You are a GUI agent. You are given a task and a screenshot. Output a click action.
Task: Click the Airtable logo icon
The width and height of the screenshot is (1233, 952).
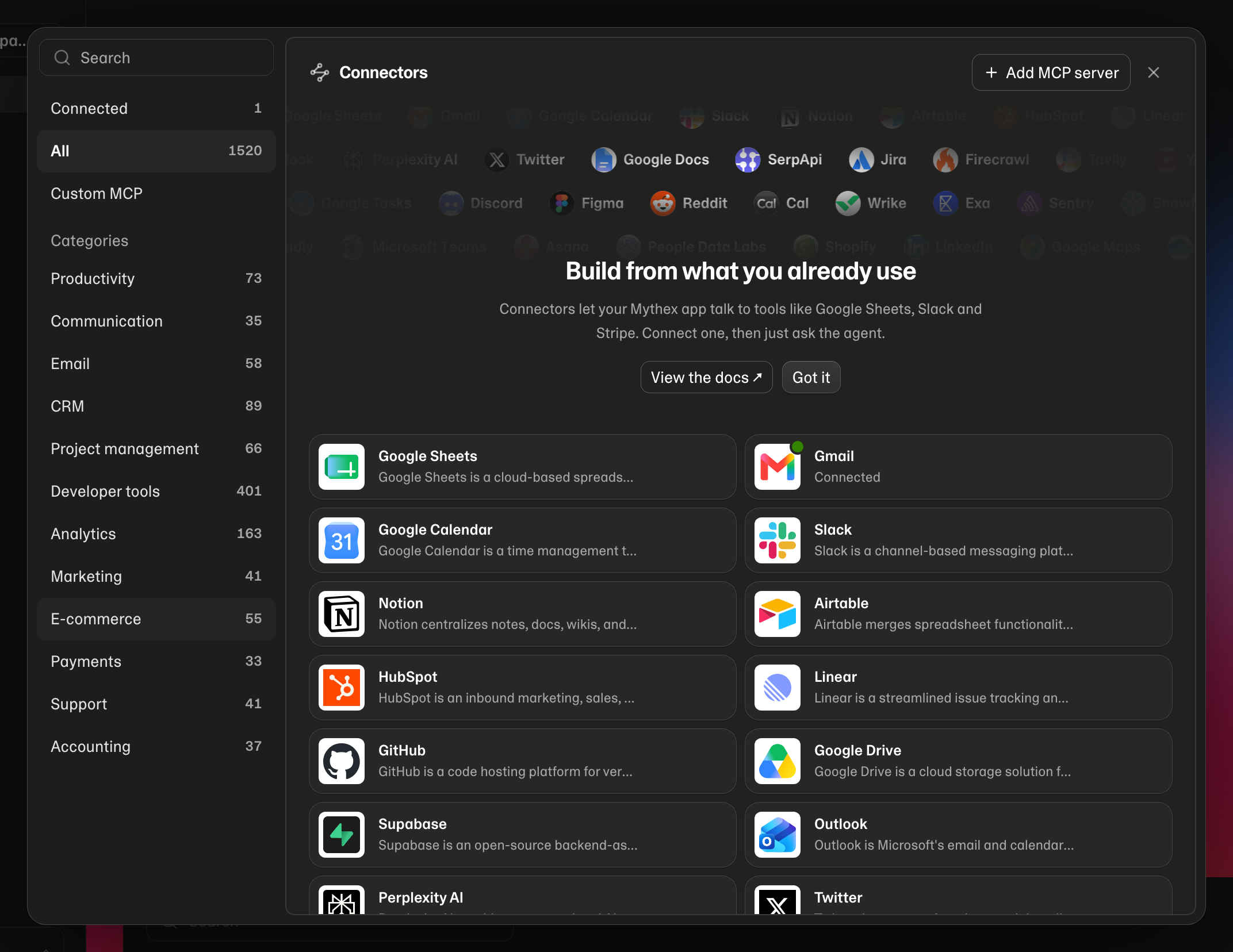(778, 614)
